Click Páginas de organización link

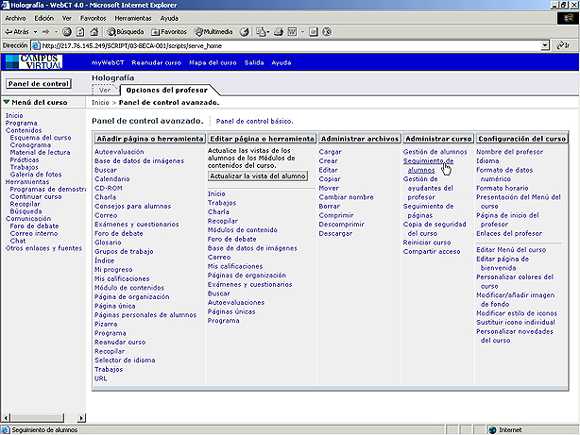(x=247, y=275)
